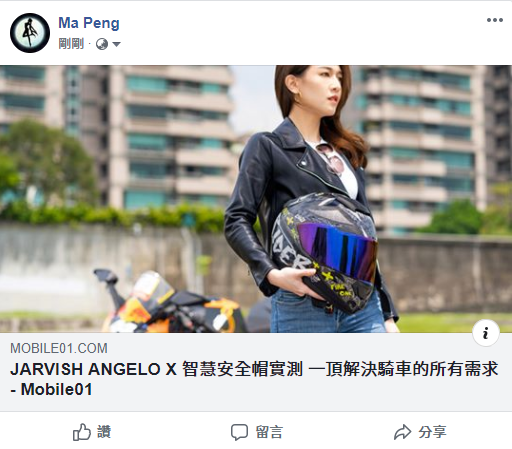Click the round info icon on the image
The width and height of the screenshot is (512, 449).
click(486, 333)
